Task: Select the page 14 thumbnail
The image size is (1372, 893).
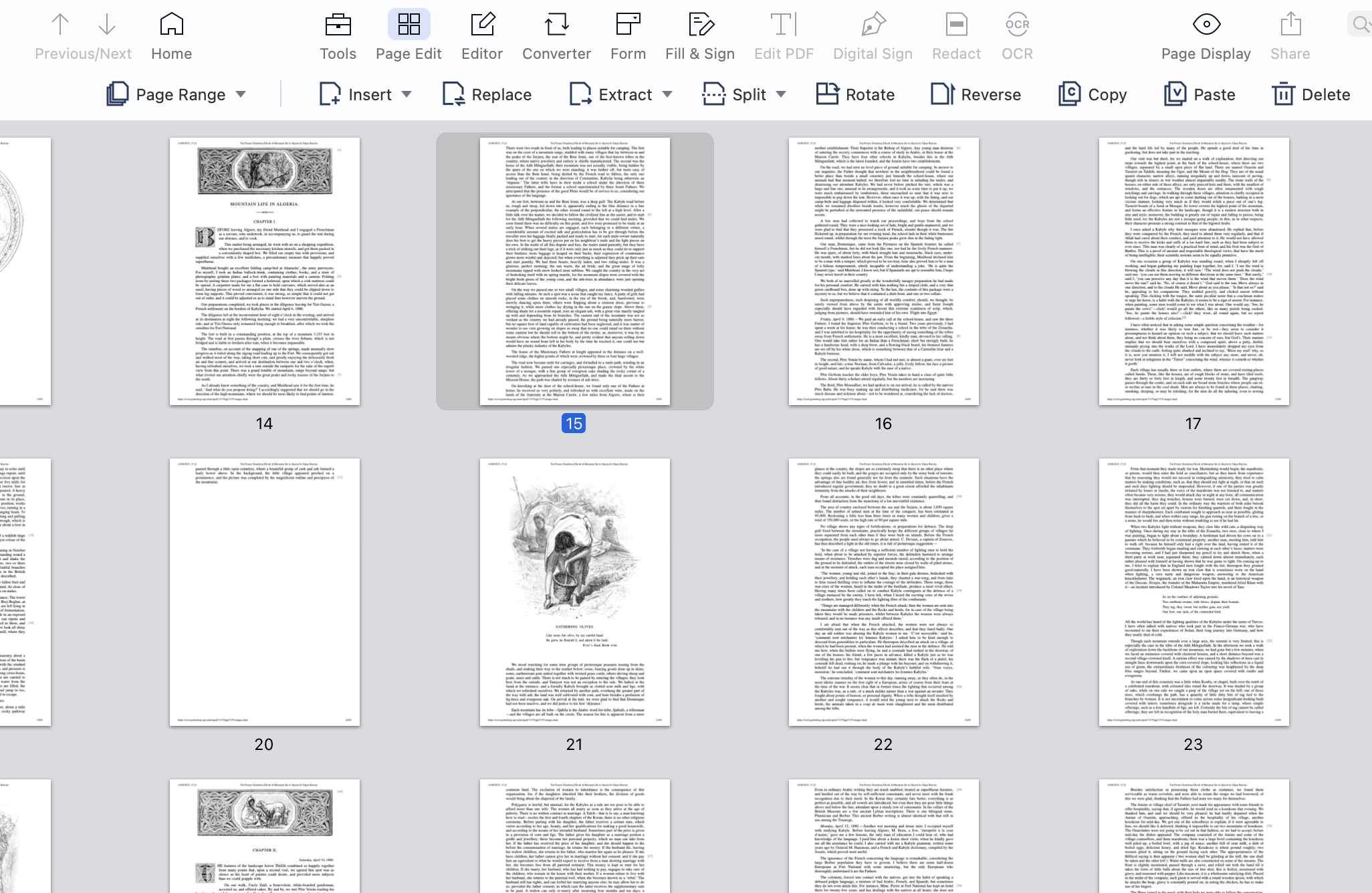Action: pos(264,271)
